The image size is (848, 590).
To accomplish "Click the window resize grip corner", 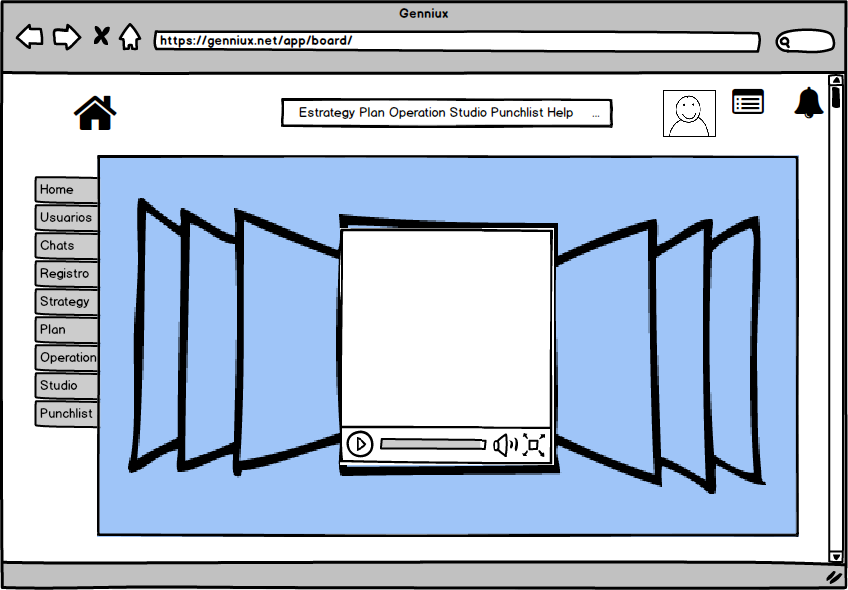I will coord(835,577).
